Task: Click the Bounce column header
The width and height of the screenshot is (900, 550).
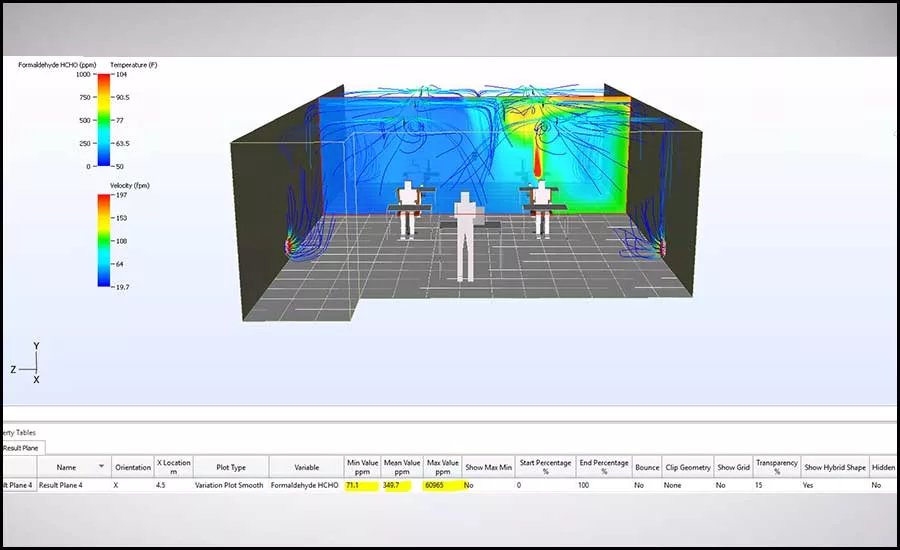Action: [647, 467]
